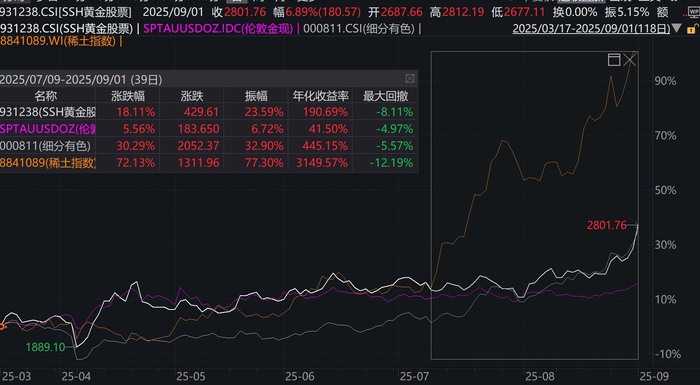This screenshot has width=700, height=385.
Task: Select the 931238(SSH黄金股 table row name
Action: [48, 112]
